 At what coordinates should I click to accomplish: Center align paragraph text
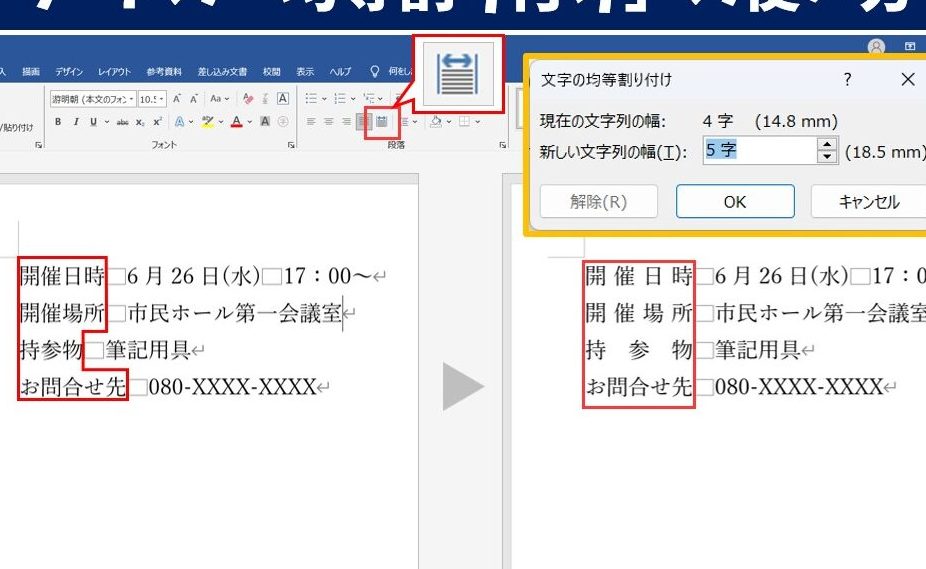328,122
